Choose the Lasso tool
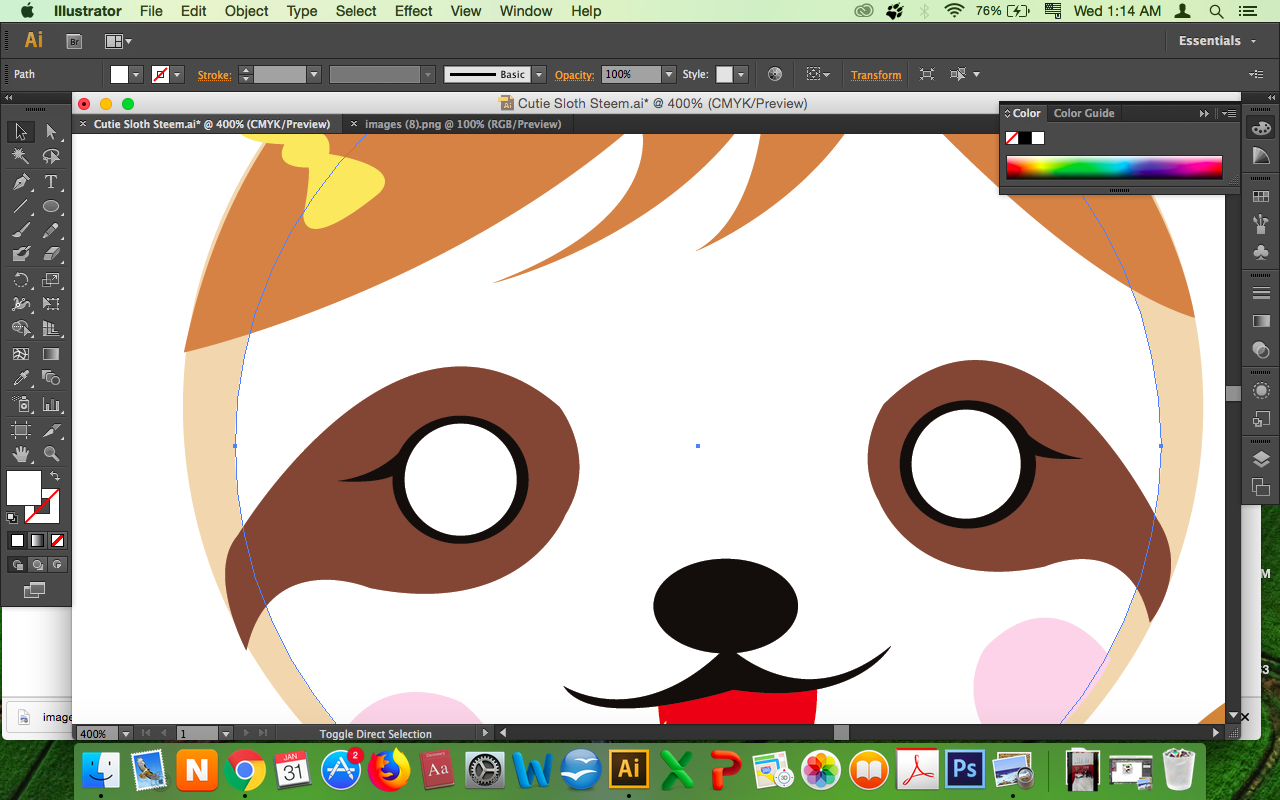The width and height of the screenshot is (1280, 800). 51,157
